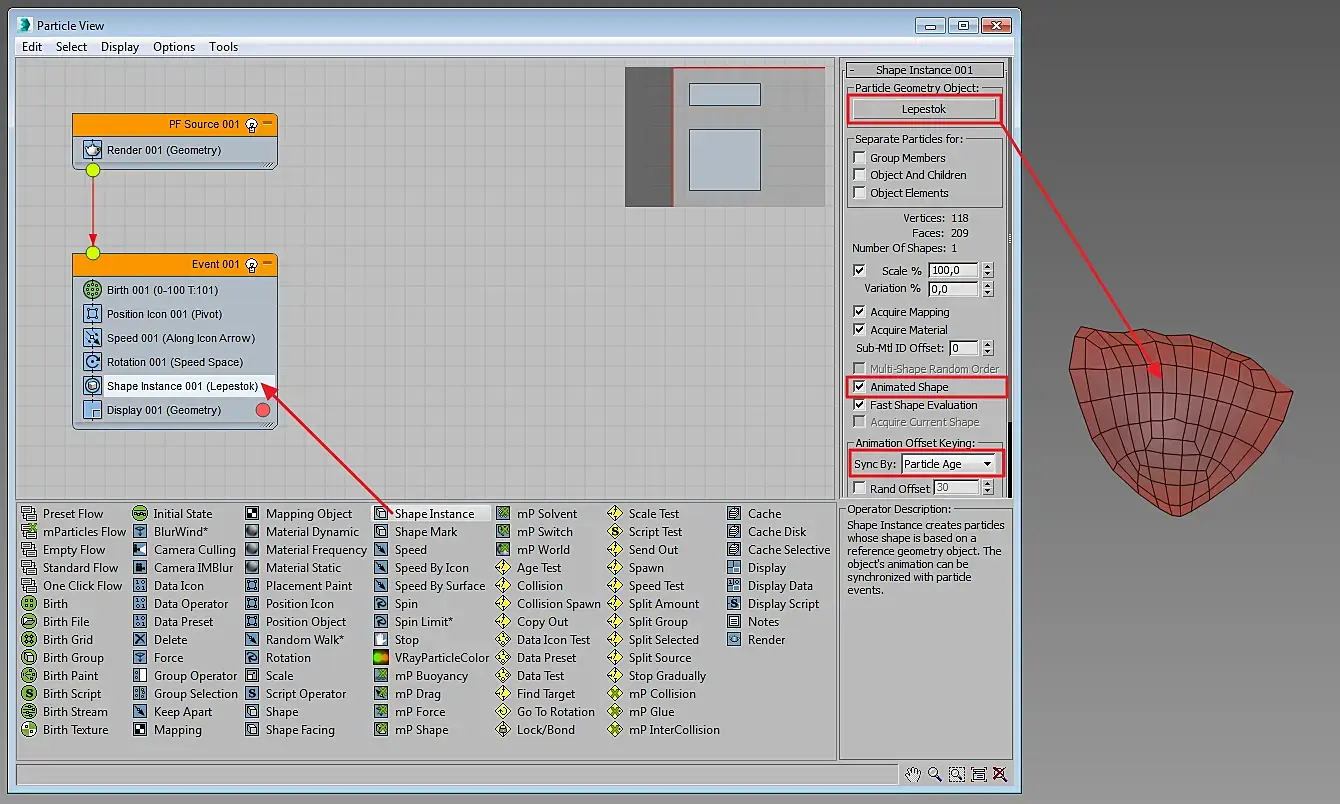Uncheck Fast Shape Evaluation

859,405
